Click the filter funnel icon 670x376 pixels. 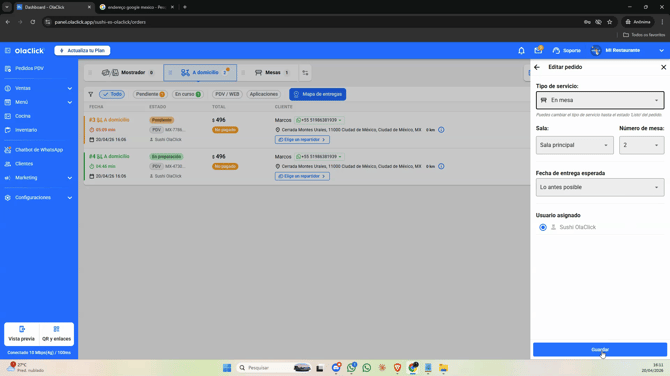pos(91,94)
